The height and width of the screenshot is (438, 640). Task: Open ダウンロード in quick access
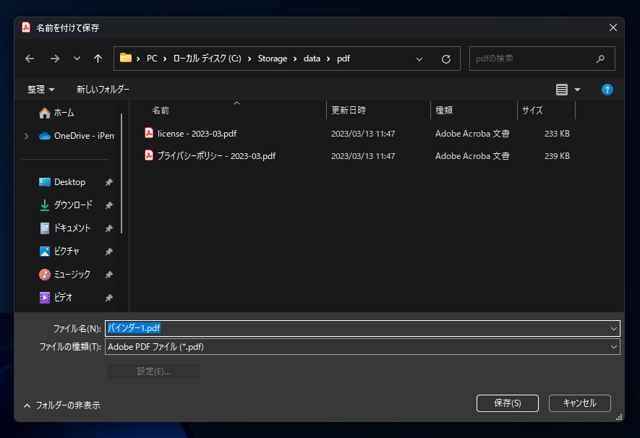coord(66,205)
